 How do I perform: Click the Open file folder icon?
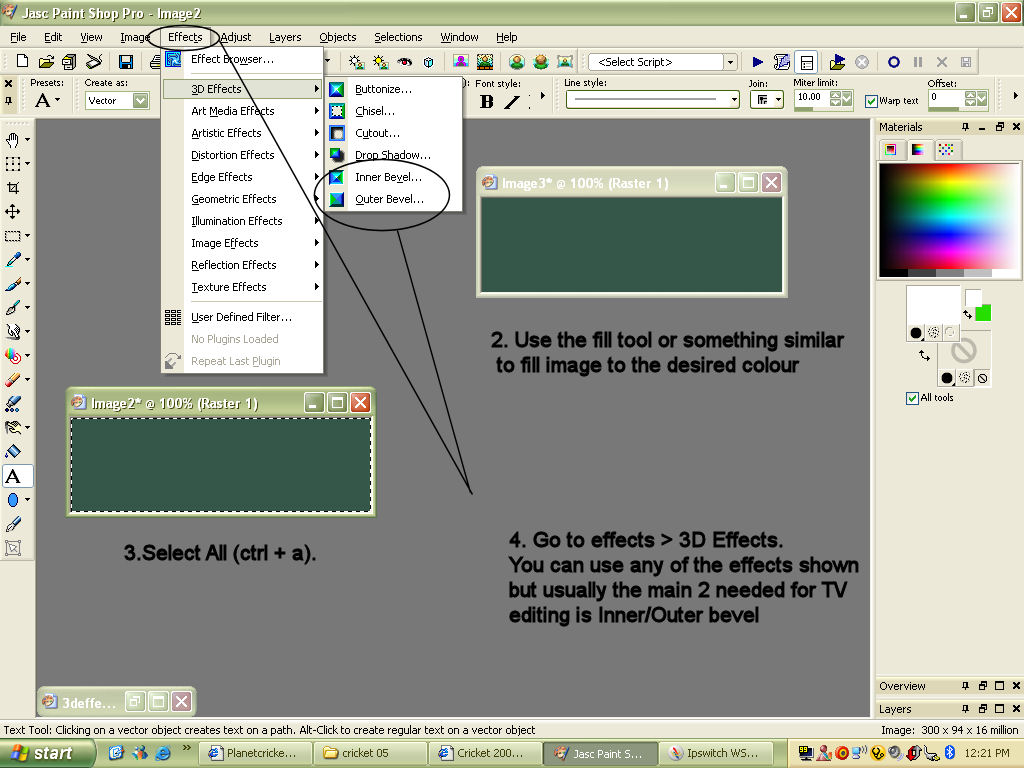46,61
